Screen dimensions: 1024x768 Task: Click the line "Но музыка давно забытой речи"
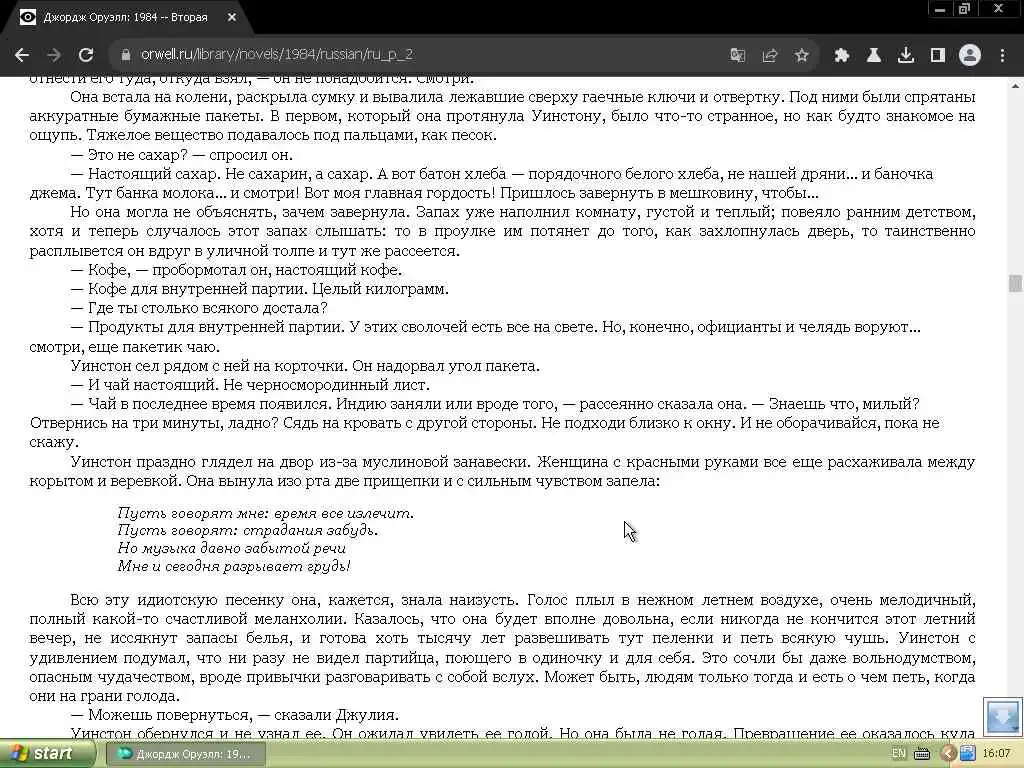tap(231, 549)
